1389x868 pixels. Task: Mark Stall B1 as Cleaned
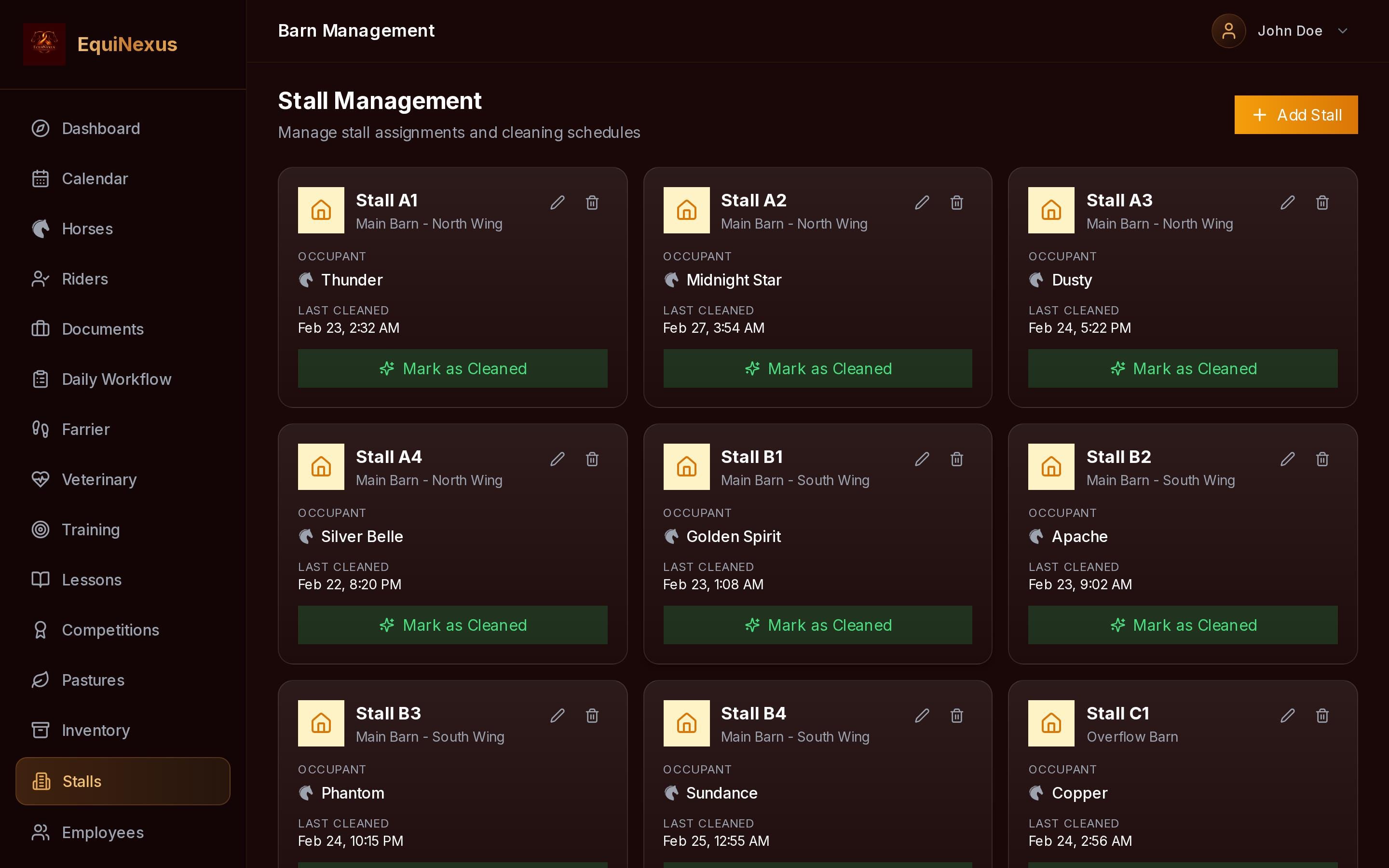(817, 625)
